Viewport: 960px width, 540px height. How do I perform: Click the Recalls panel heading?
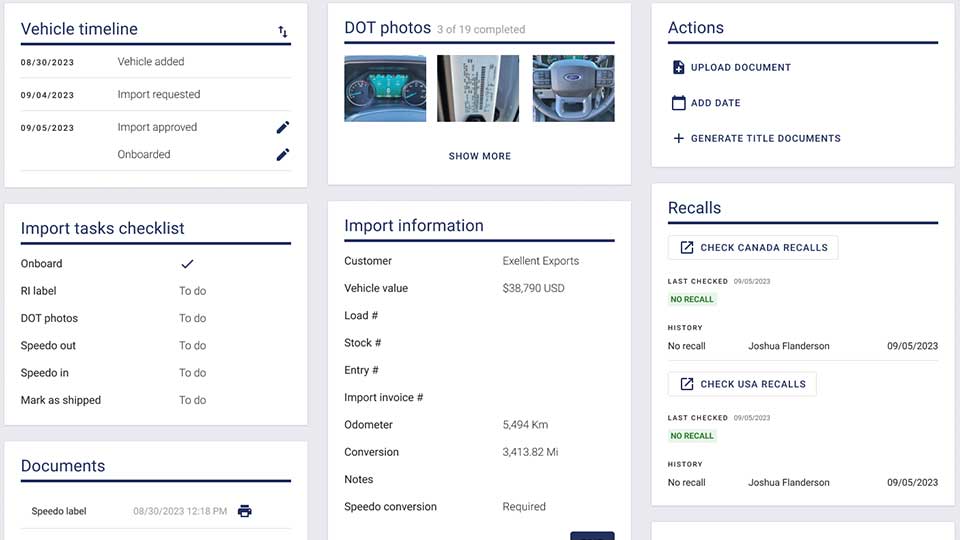[694, 208]
